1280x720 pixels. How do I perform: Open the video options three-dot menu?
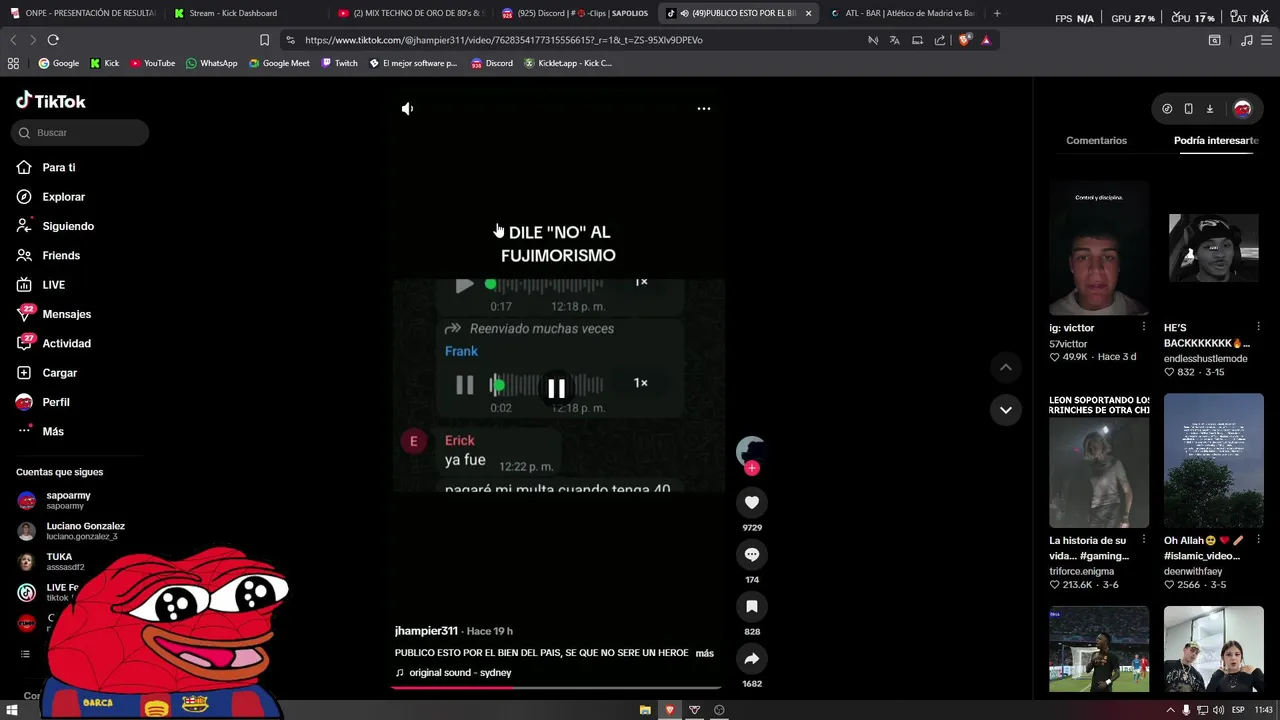704,108
